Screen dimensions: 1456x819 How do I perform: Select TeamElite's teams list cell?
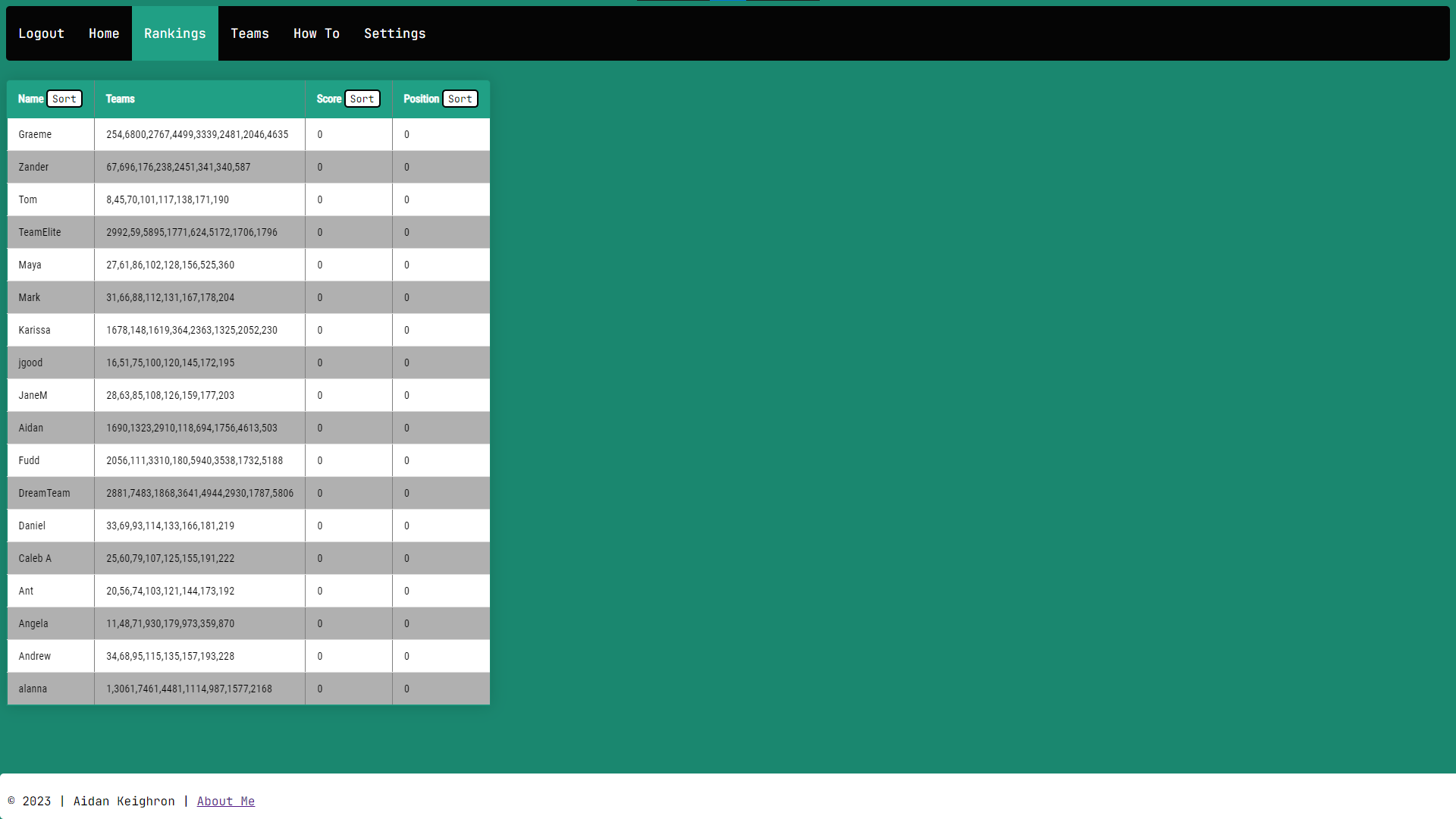pos(199,232)
